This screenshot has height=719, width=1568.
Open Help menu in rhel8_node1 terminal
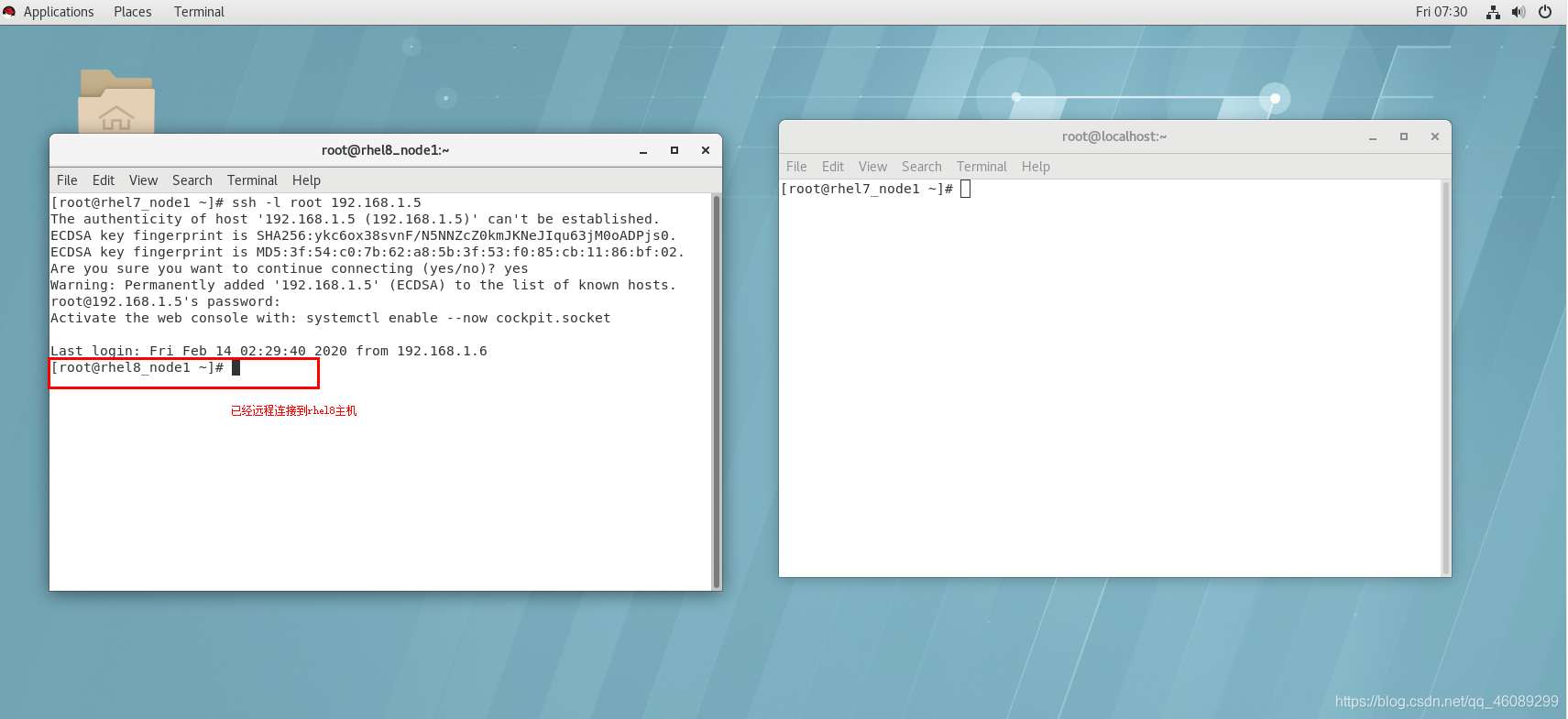tap(306, 180)
